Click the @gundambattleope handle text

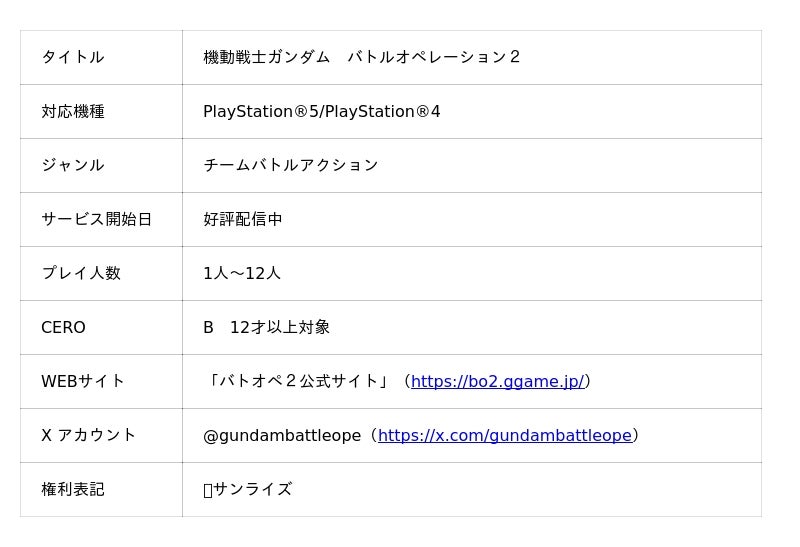tap(282, 436)
